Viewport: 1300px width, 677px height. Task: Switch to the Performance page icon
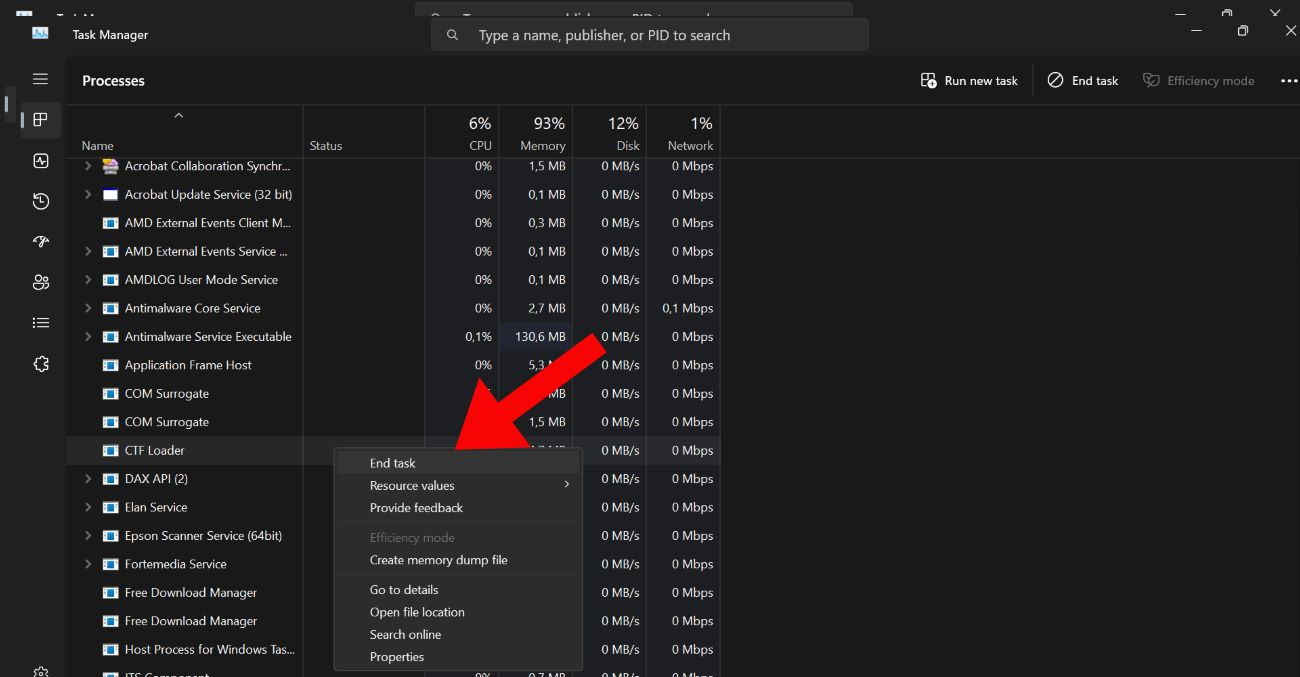(41, 161)
